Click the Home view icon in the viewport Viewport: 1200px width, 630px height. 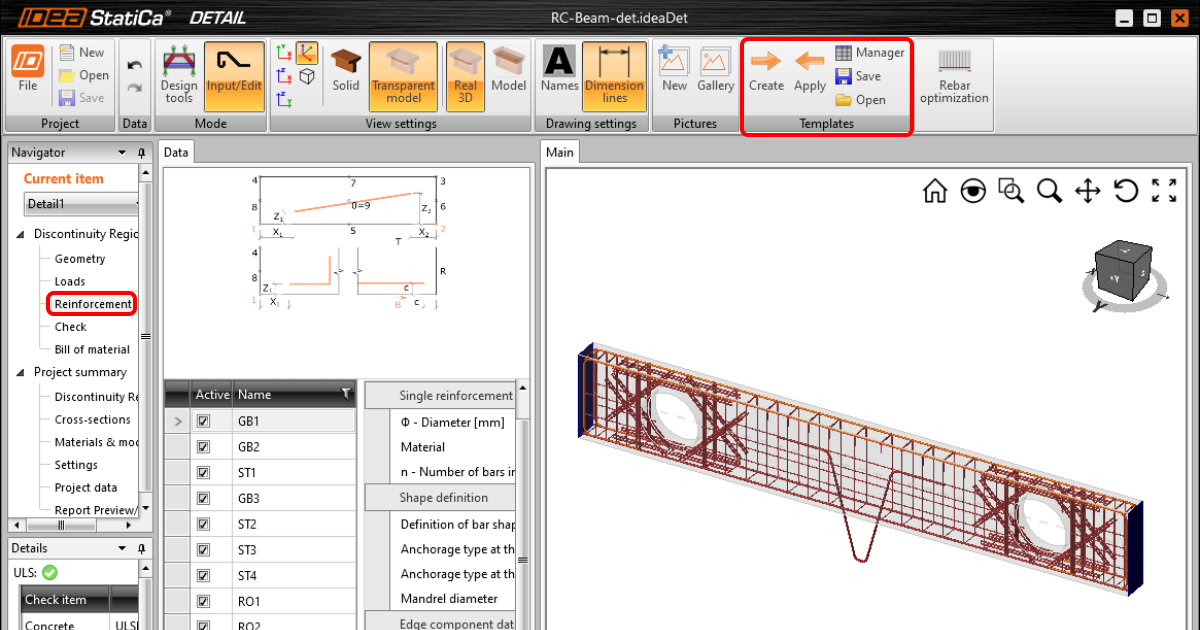[x=934, y=190]
